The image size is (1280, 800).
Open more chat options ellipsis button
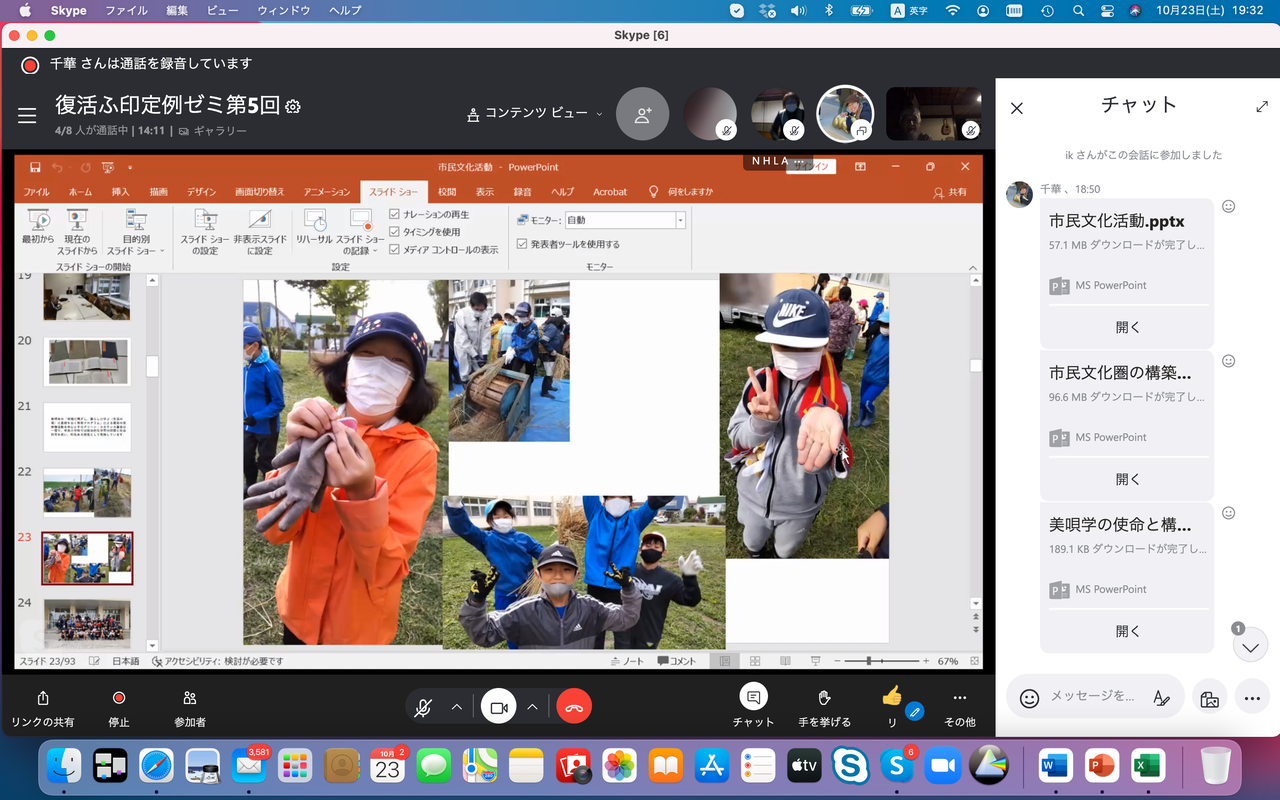coord(1252,699)
